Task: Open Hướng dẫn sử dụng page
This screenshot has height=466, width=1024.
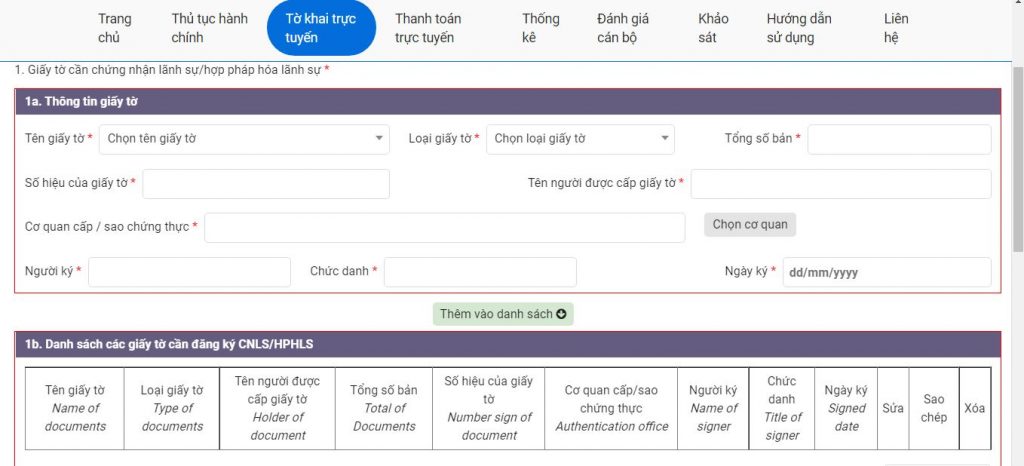Action: point(798,28)
